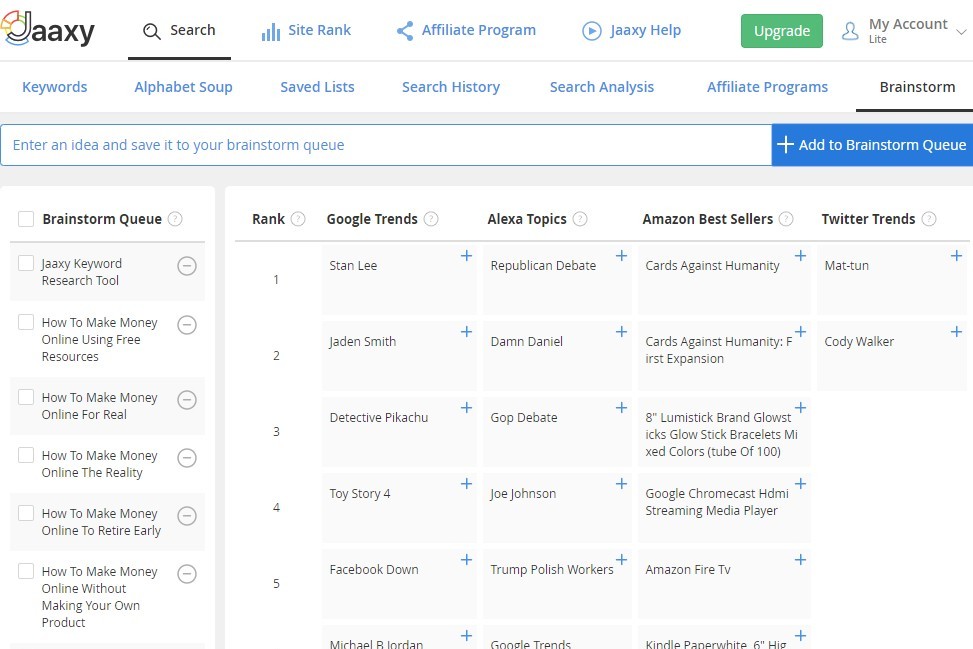Select the Brainstorm tab
Viewport: 973px width, 649px height.
917,87
